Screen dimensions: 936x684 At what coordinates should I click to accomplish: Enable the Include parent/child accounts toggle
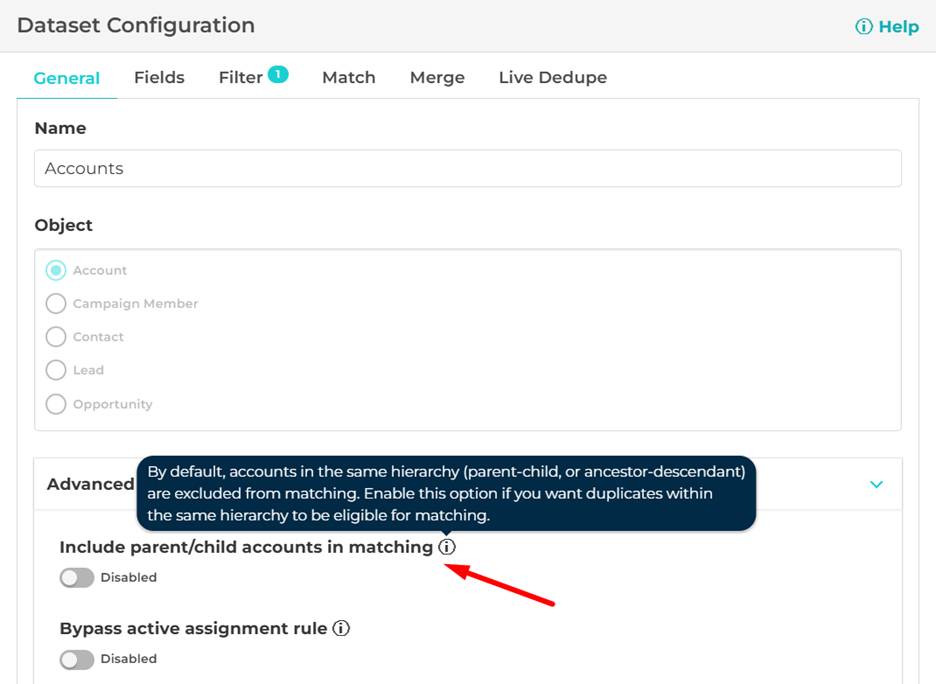(x=75, y=577)
